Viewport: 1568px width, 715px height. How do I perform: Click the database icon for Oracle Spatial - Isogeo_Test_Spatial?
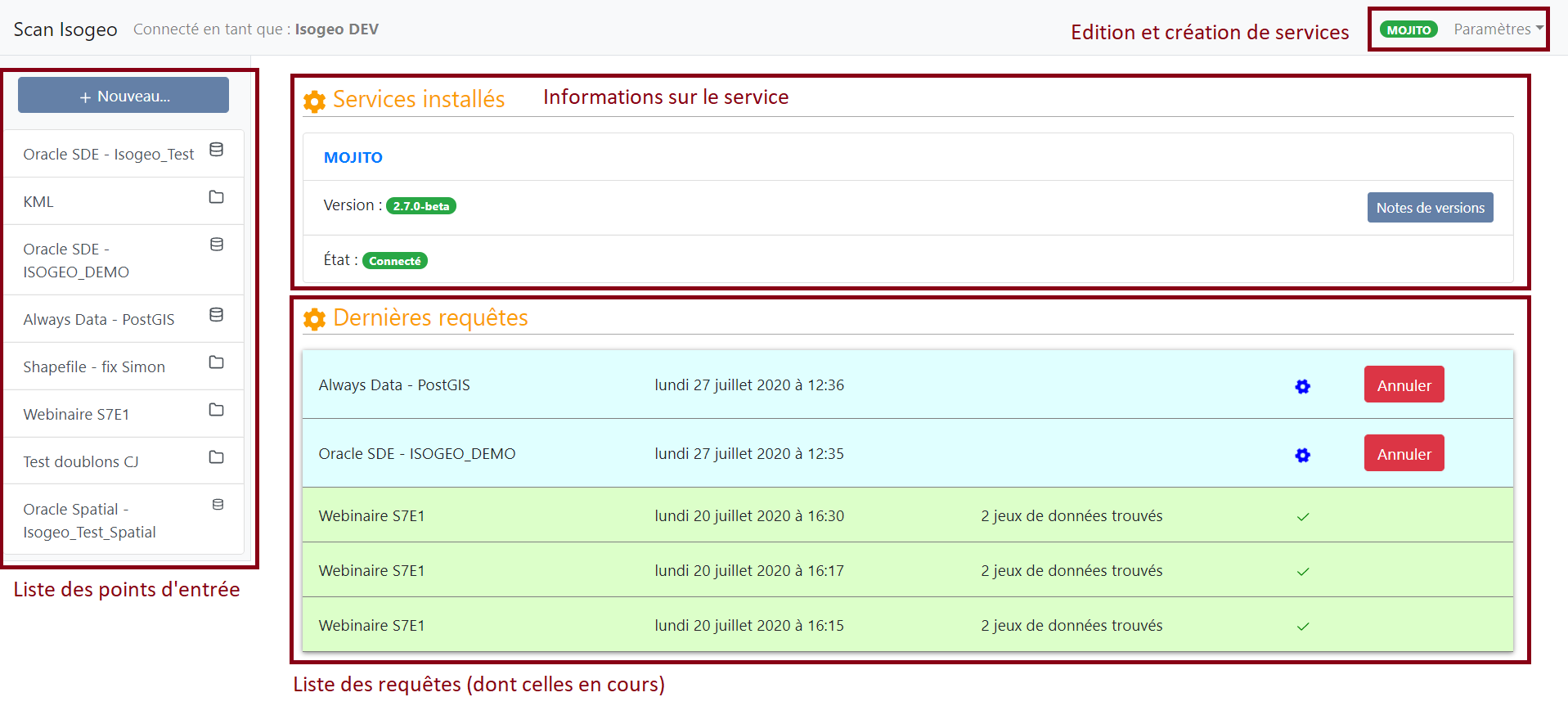tap(218, 505)
